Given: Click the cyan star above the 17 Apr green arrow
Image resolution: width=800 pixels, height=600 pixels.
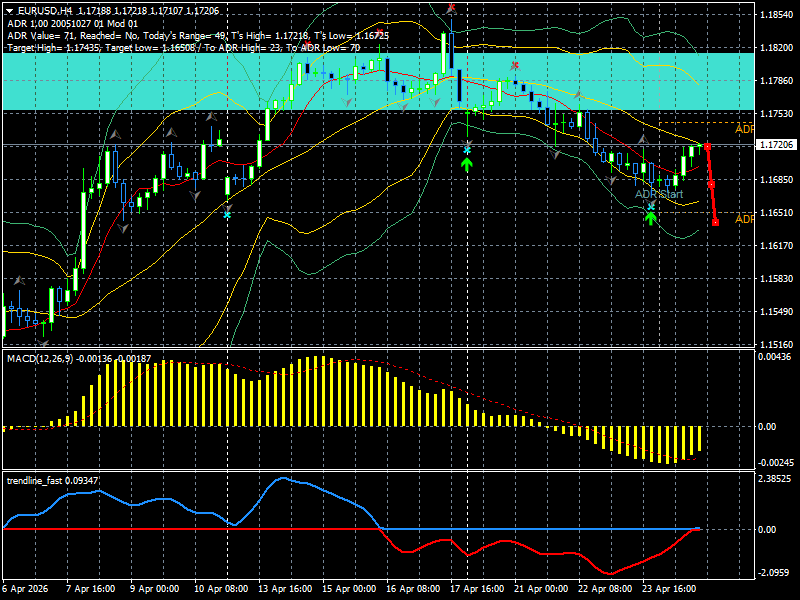Looking at the screenshot, I should [467, 151].
